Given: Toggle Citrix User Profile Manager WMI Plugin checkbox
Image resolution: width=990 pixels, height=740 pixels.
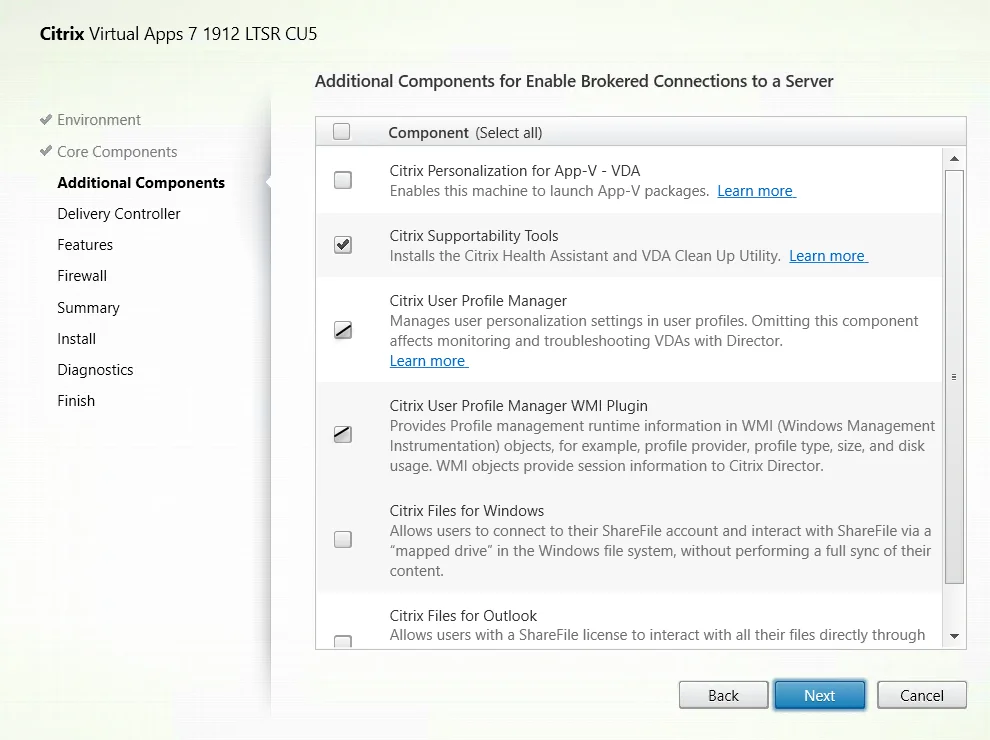Looking at the screenshot, I should pos(343,434).
